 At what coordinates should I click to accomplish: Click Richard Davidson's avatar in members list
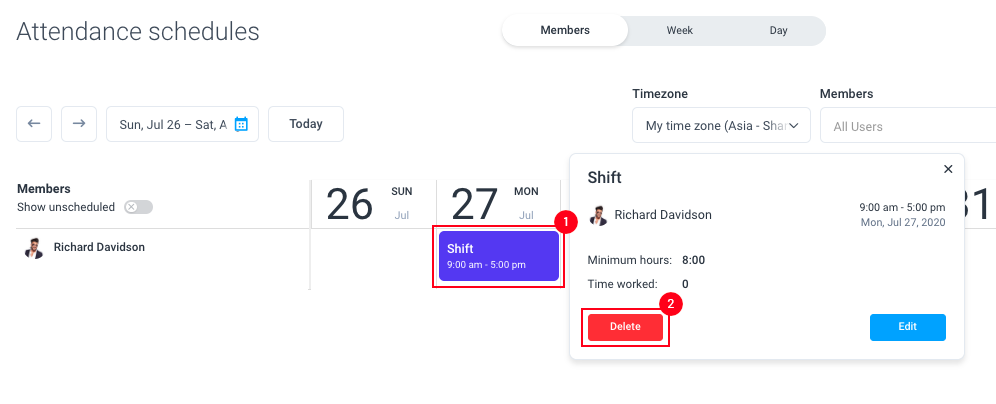(x=33, y=248)
